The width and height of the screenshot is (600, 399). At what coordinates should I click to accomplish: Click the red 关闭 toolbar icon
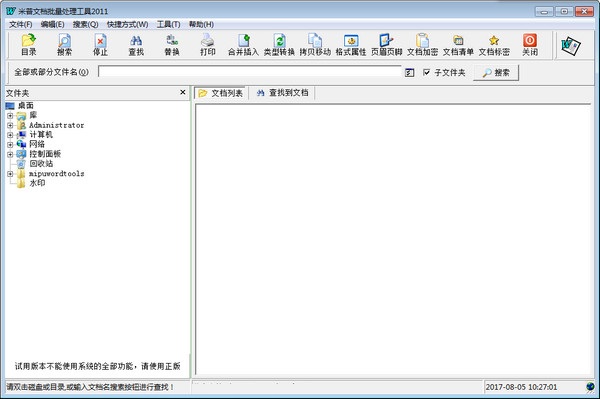pyautogui.click(x=530, y=45)
